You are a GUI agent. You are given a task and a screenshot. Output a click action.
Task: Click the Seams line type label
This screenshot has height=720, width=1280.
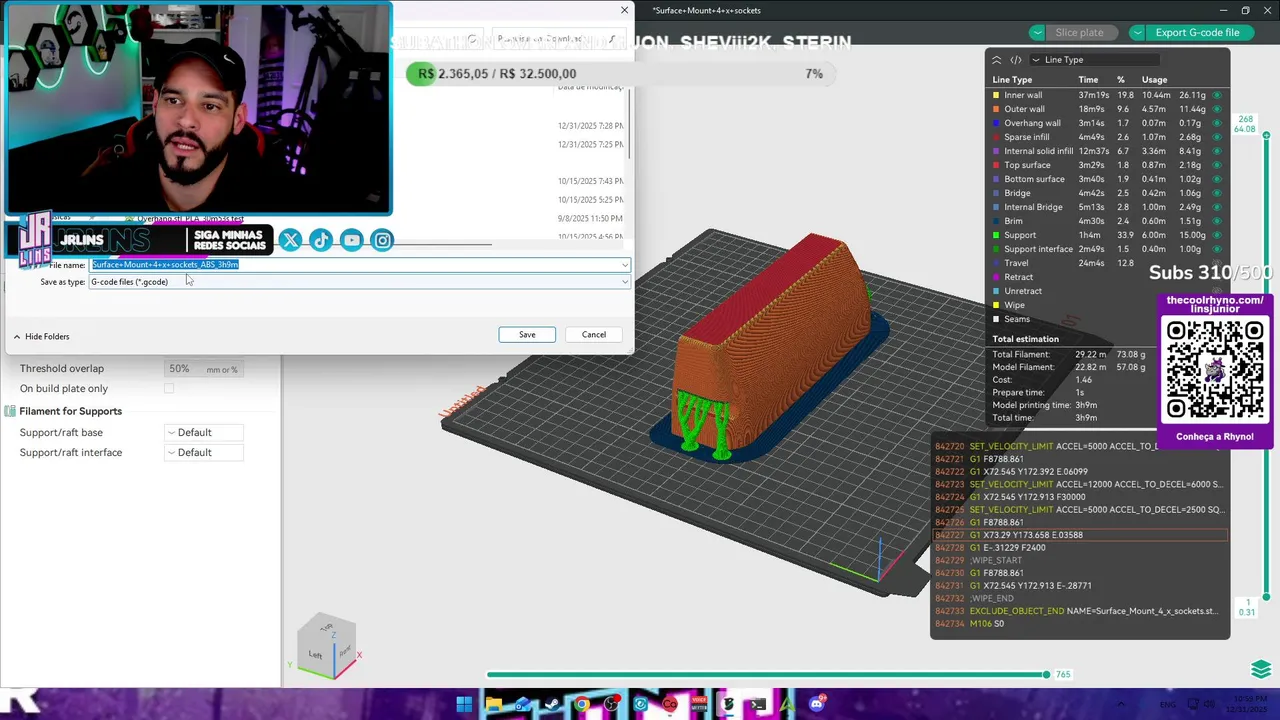pos(1017,319)
